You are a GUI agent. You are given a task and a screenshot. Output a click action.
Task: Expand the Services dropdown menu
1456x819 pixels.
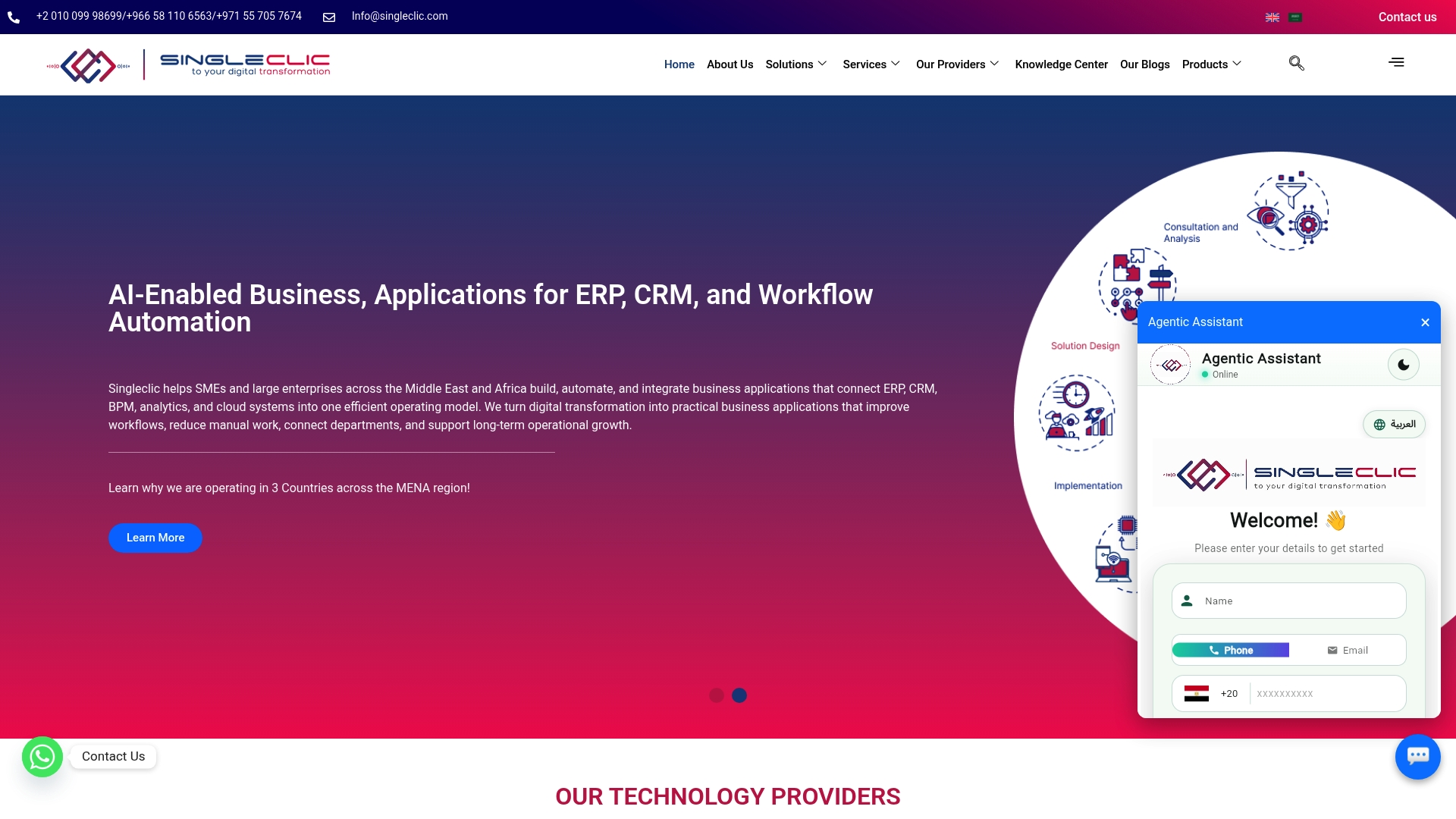pos(871,64)
